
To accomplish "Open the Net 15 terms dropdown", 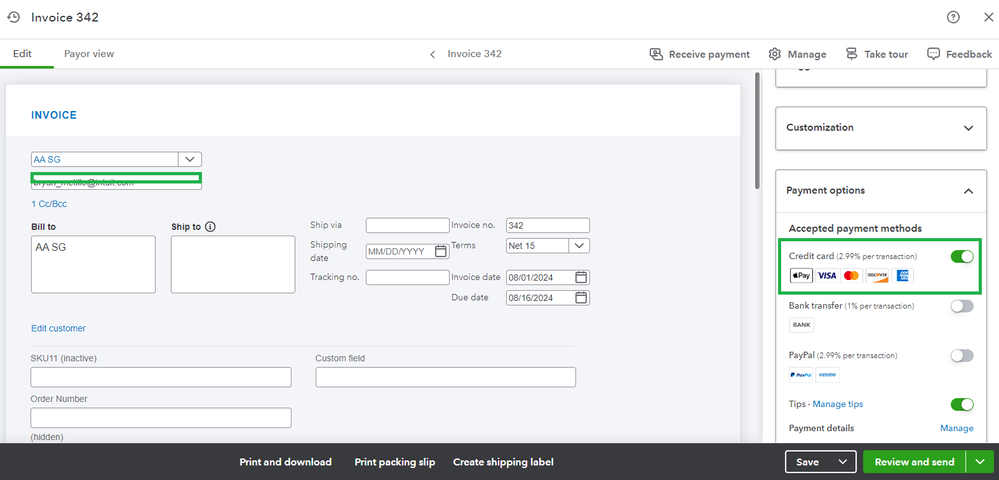I will 579,245.
